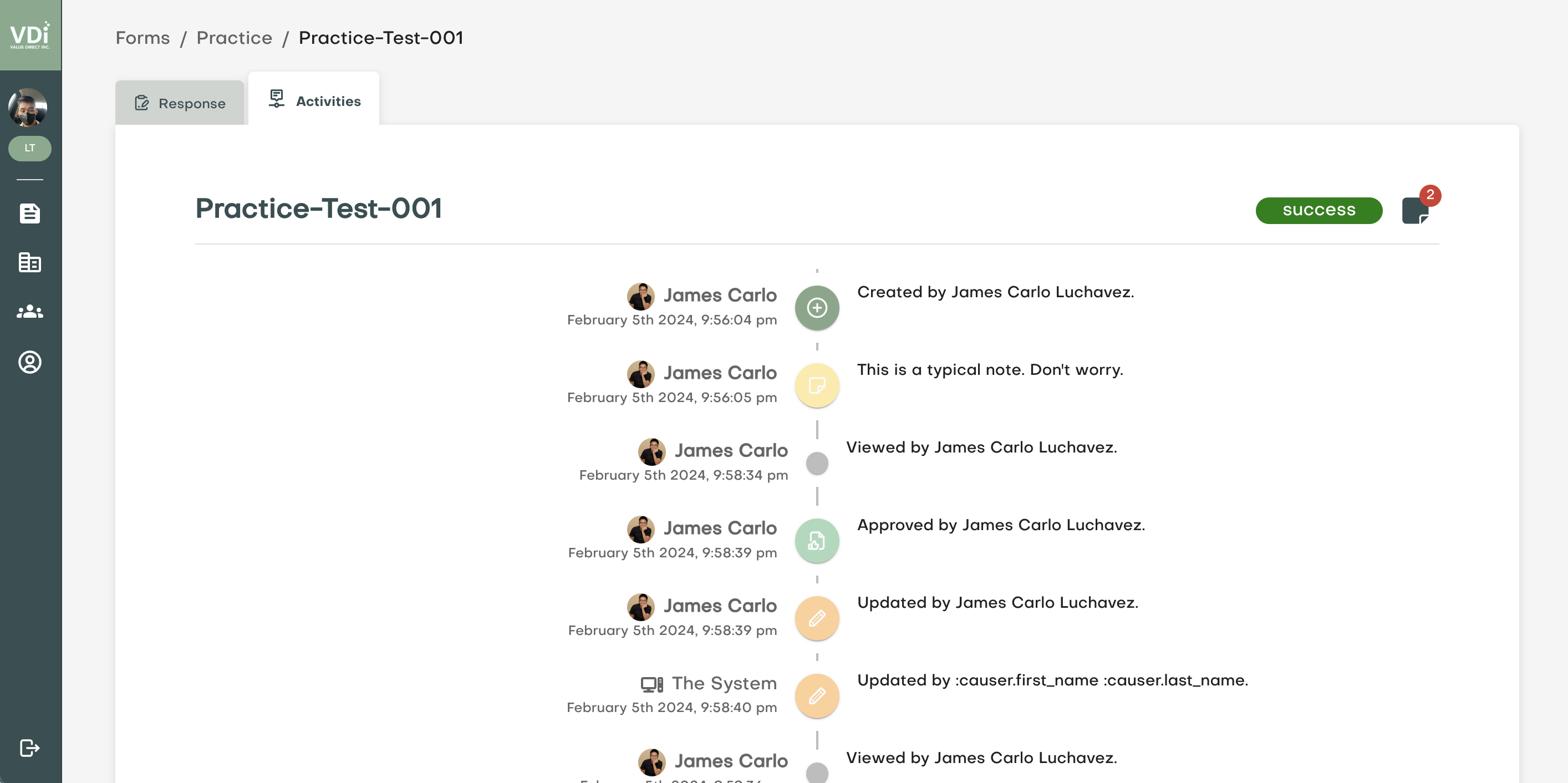Click the green approved activity icon
The height and width of the screenshot is (783, 1568).
(817, 540)
